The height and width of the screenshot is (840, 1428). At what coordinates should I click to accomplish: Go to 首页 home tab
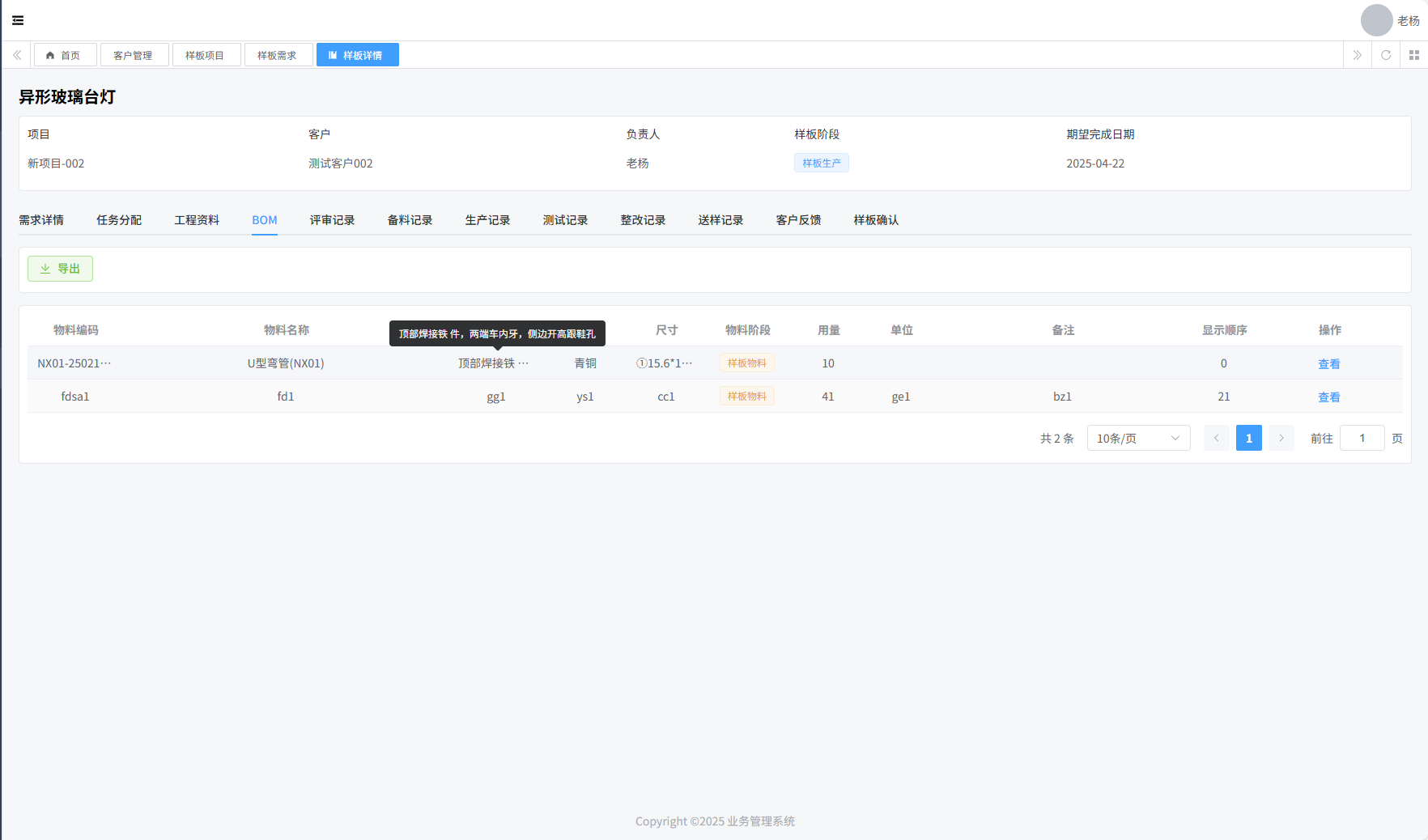coord(65,55)
